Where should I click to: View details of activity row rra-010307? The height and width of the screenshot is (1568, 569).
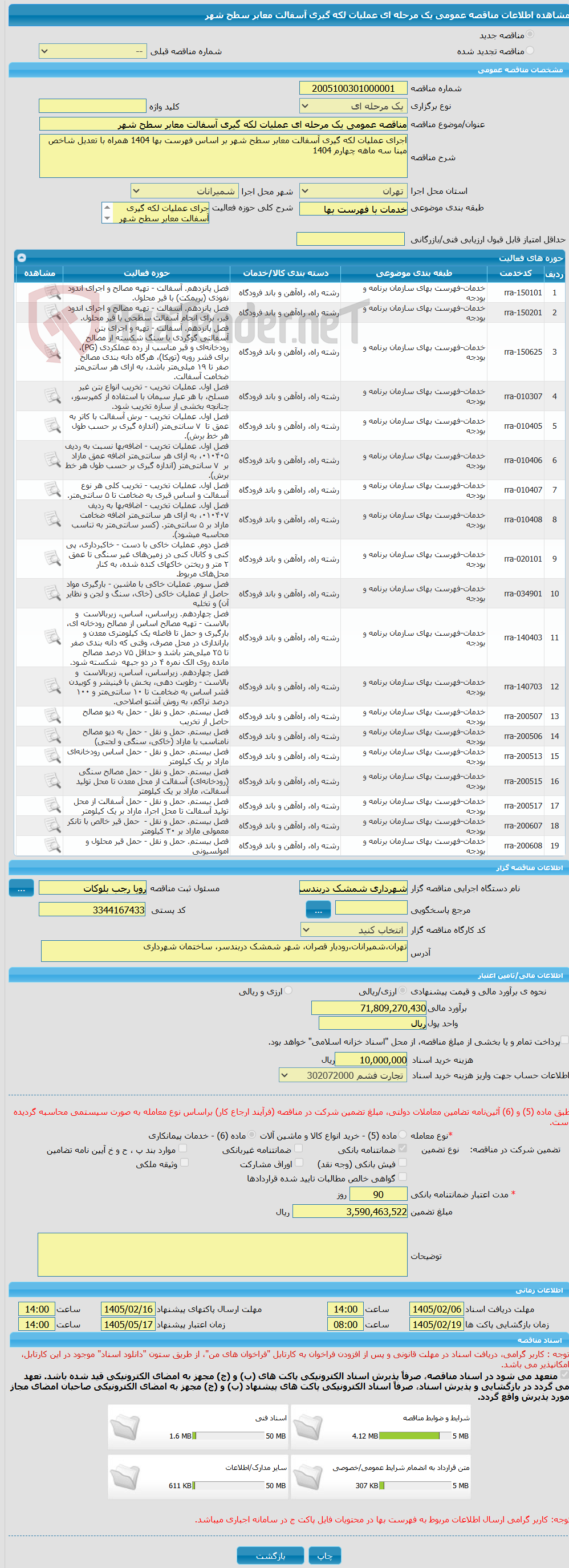pyautogui.click(x=52, y=396)
